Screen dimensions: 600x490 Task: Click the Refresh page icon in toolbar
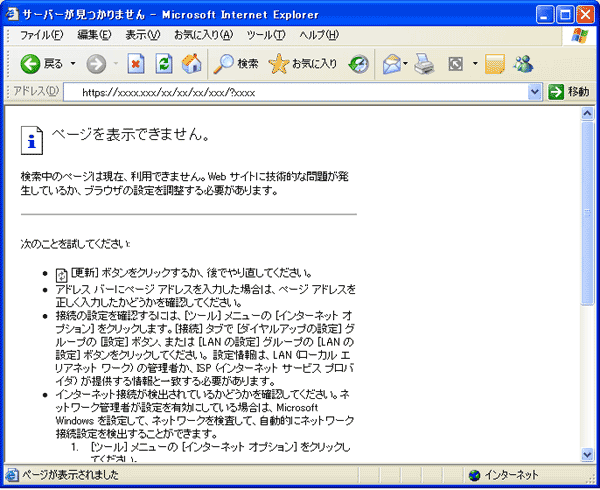pyautogui.click(x=164, y=63)
